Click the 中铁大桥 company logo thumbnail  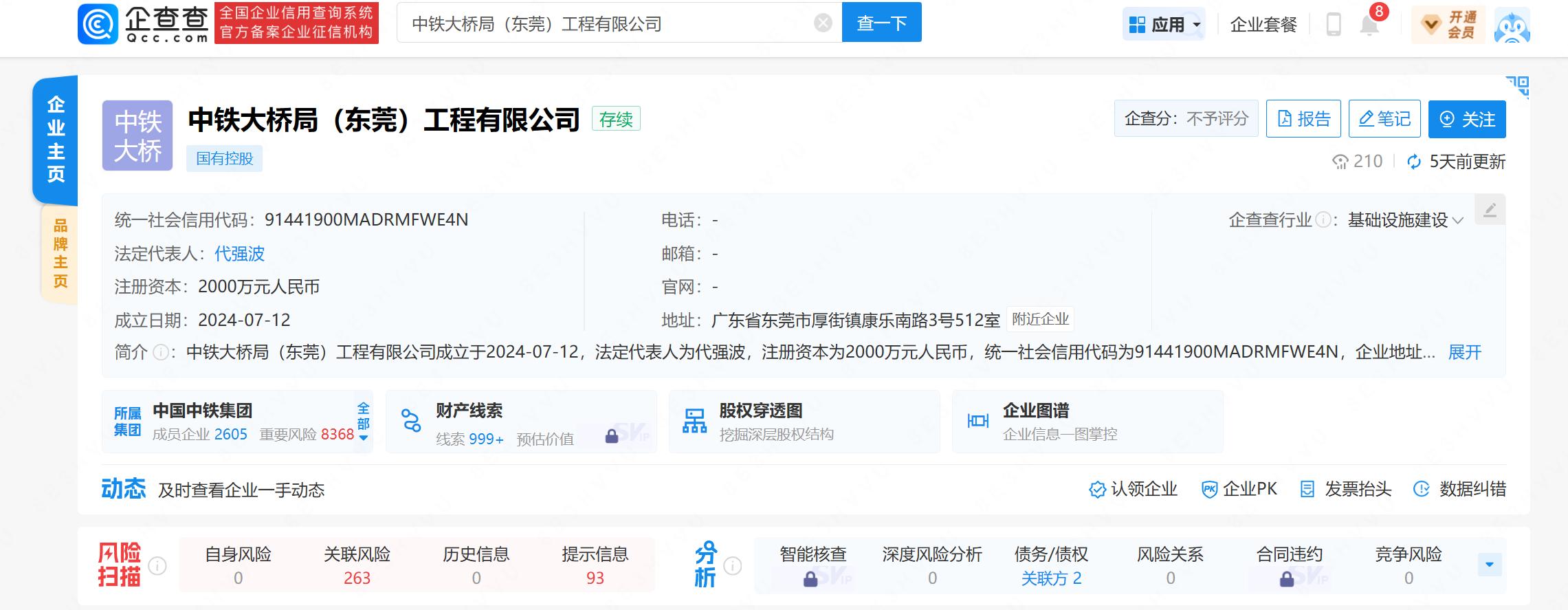(x=137, y=135)
